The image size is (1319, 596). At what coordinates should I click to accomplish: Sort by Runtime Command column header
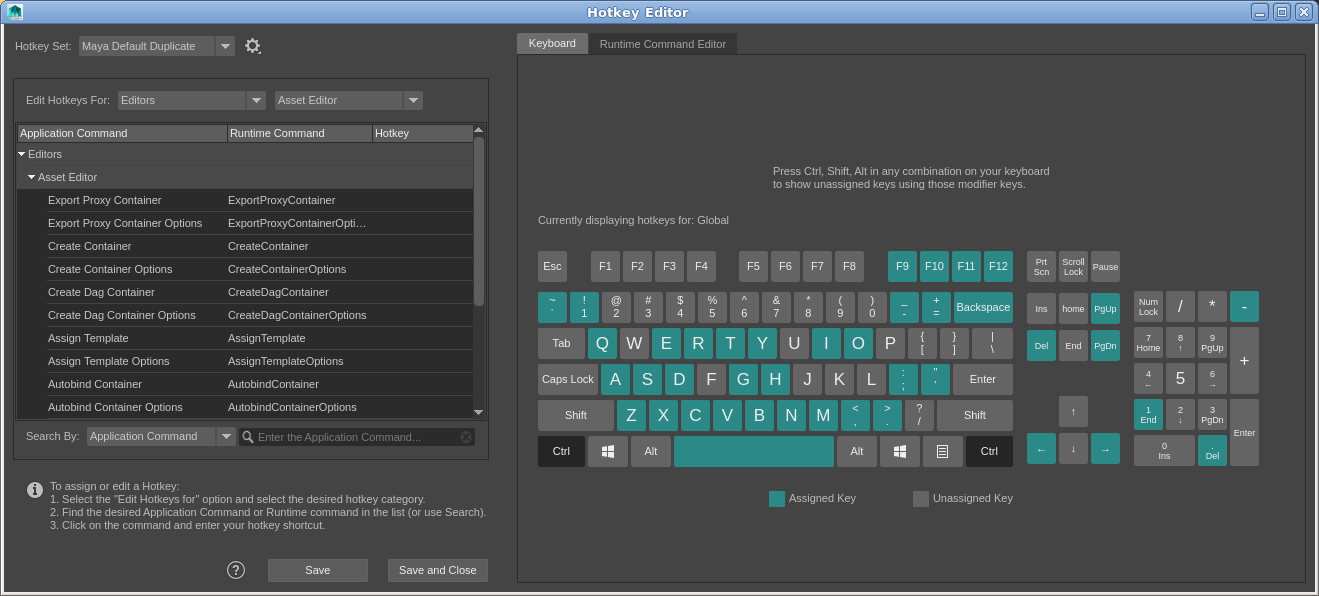point(300,133)
